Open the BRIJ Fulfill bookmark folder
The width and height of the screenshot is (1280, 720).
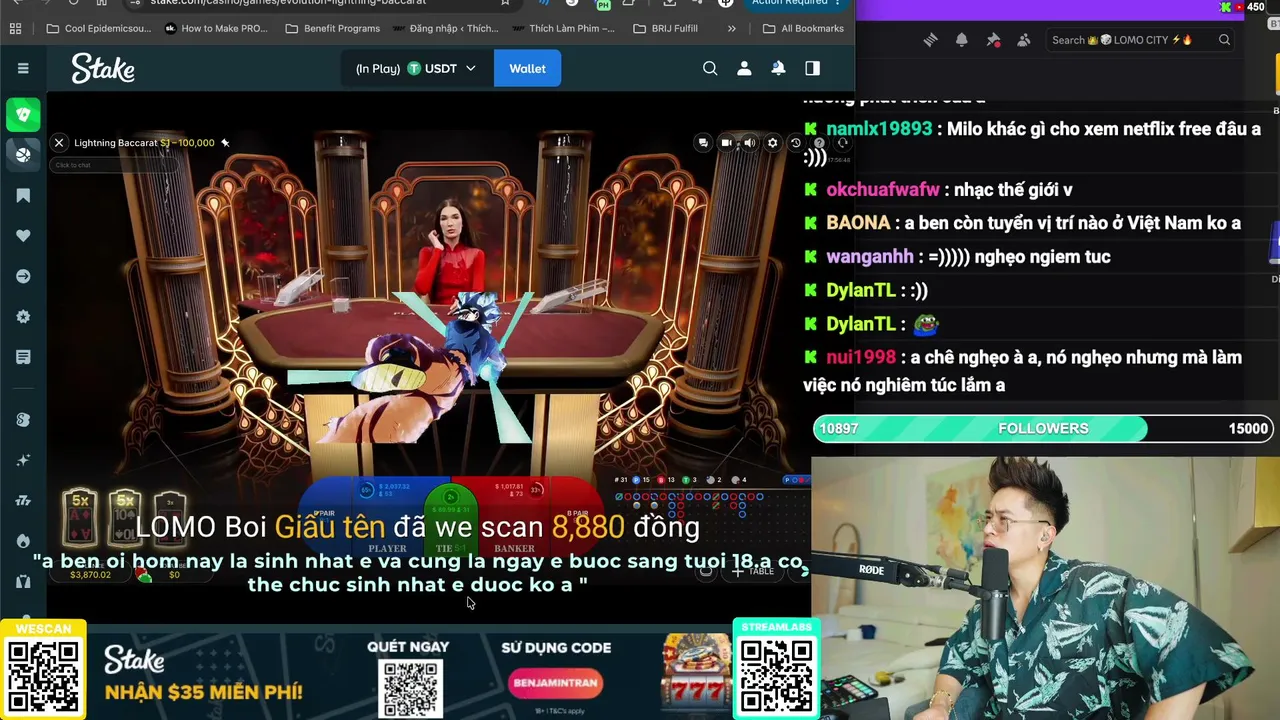(x=665, y=28)
